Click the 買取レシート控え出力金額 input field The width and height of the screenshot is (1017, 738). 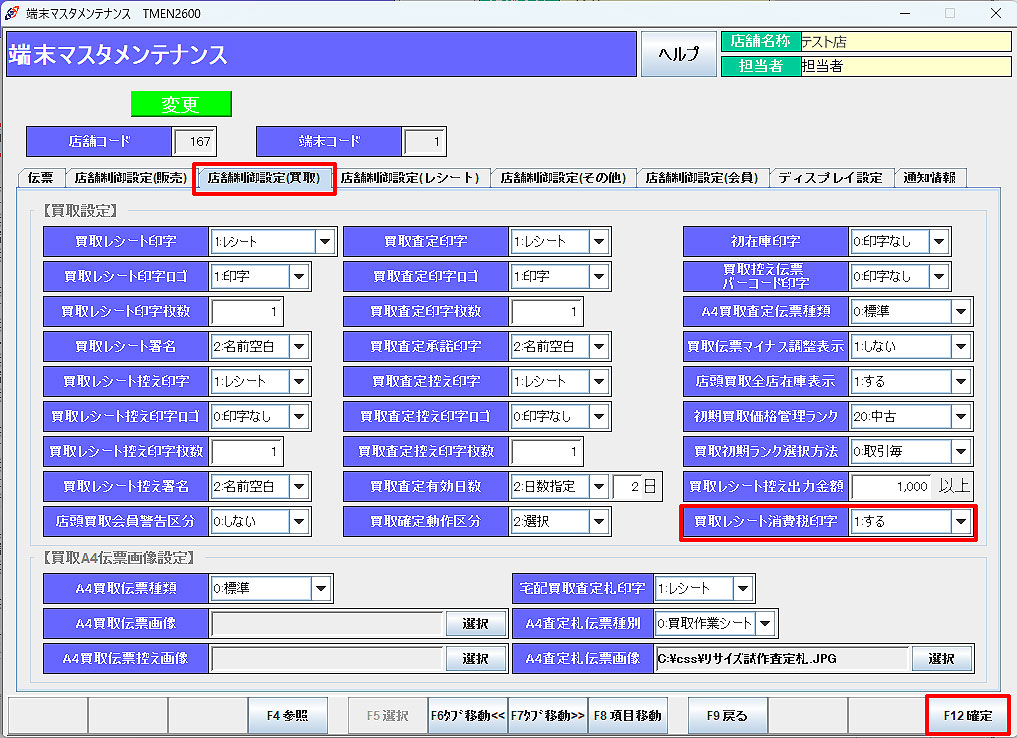click(x=890, y=486)
